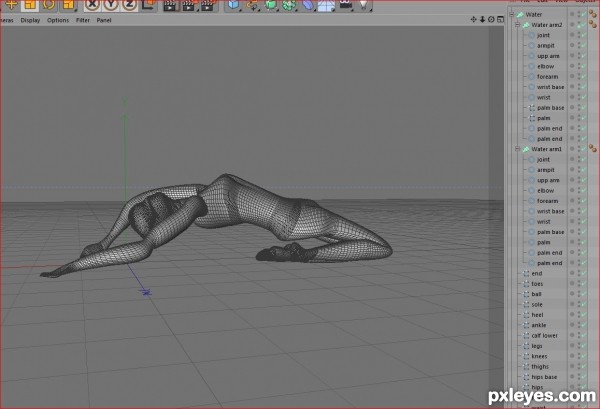Collapse the Water object tree
Viewport: 600px width, 409px height.
click(x=512, y=15)
